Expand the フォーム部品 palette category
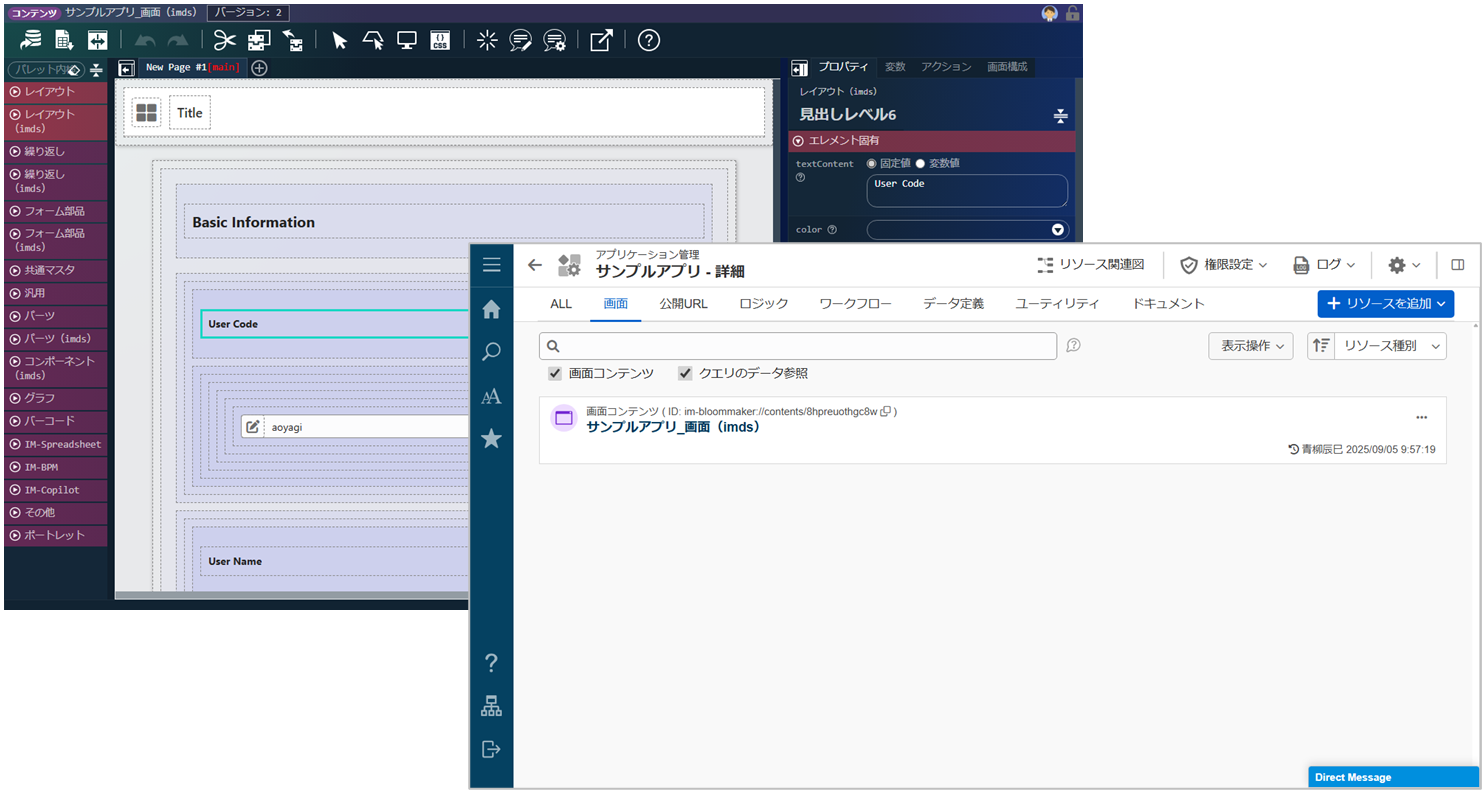The width and height of the screenshot is (1484, 791). tap(55, 211)
